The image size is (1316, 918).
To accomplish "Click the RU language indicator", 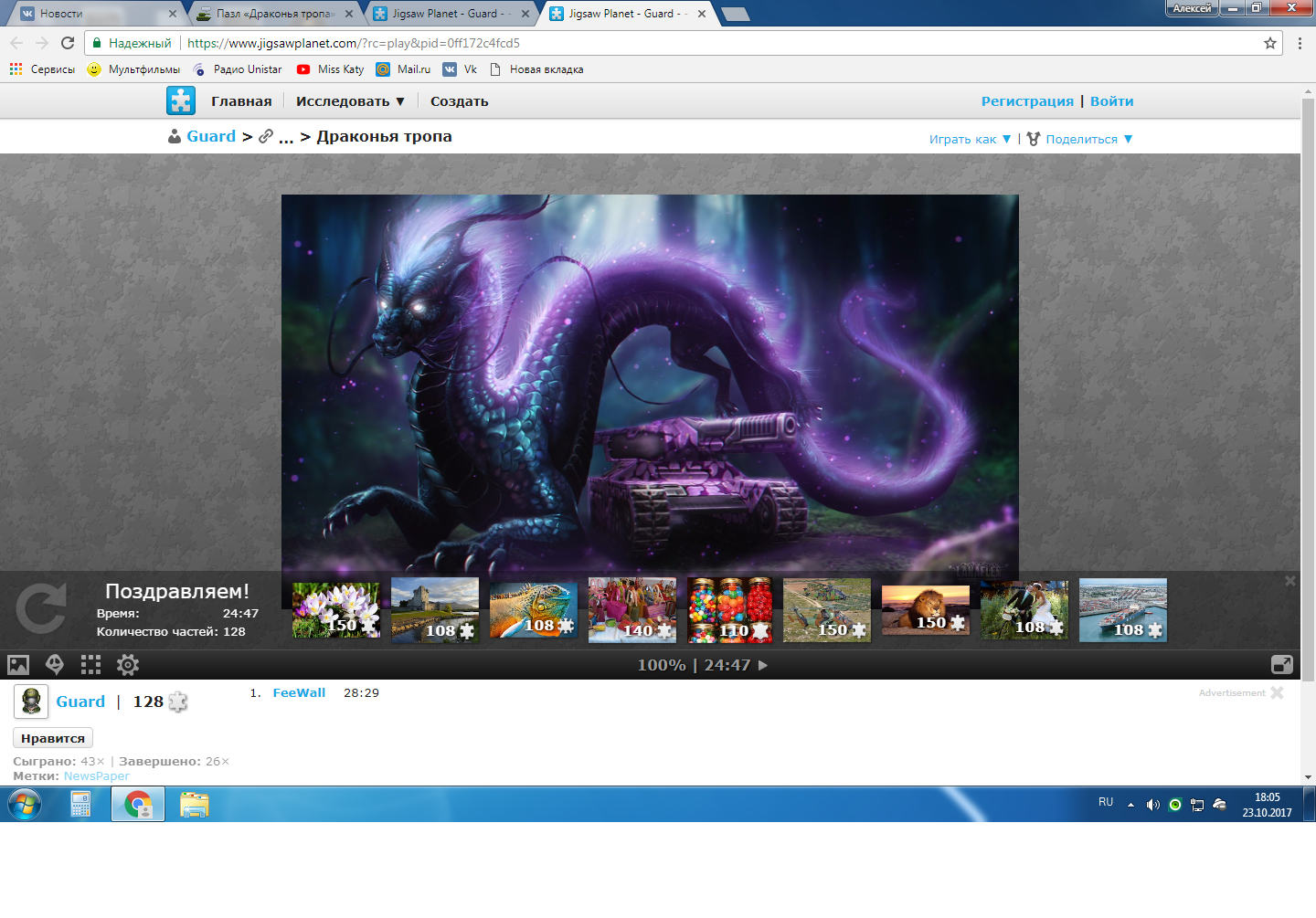I will [x=1106, y=802].
